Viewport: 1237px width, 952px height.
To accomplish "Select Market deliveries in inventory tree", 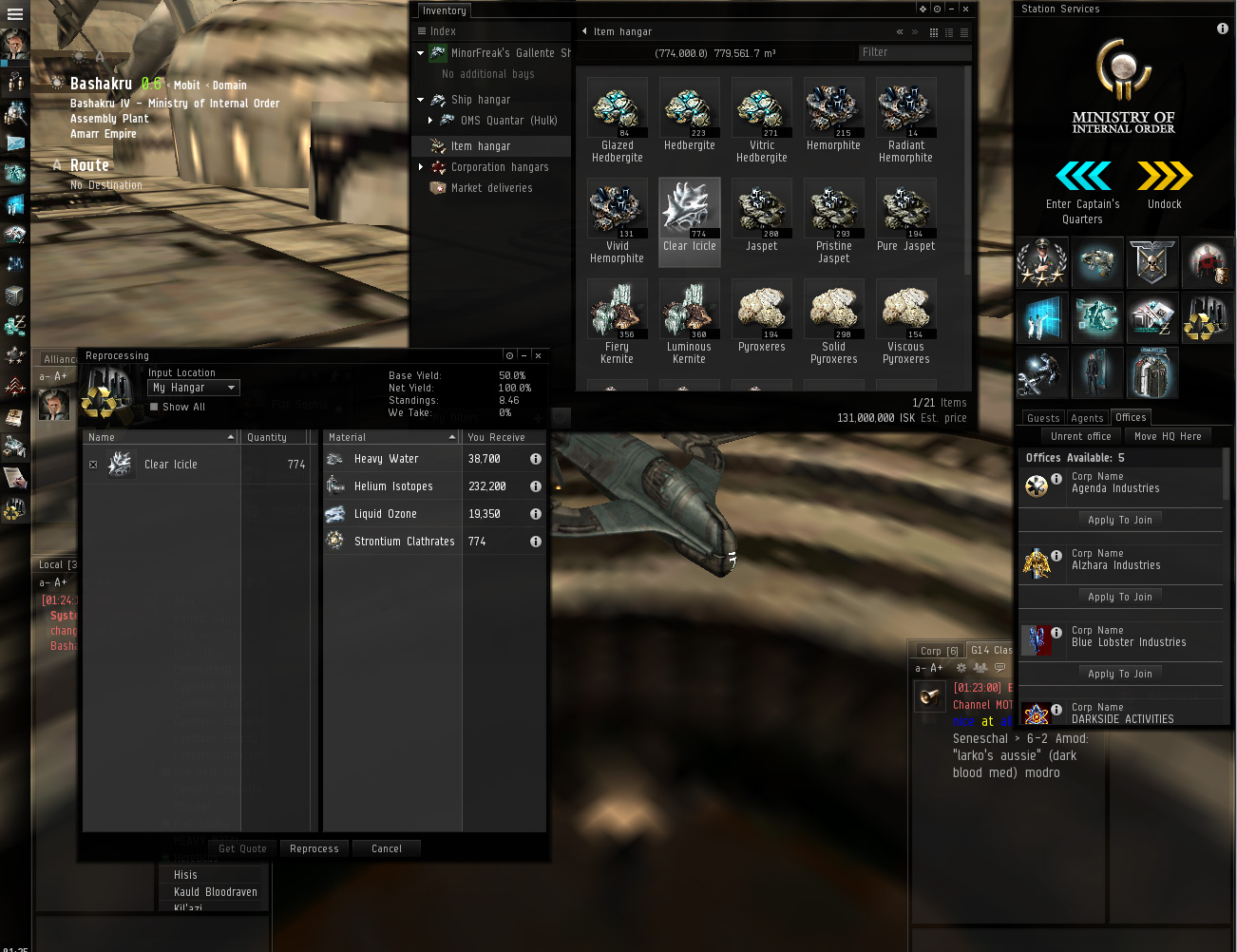I will 491,188.
